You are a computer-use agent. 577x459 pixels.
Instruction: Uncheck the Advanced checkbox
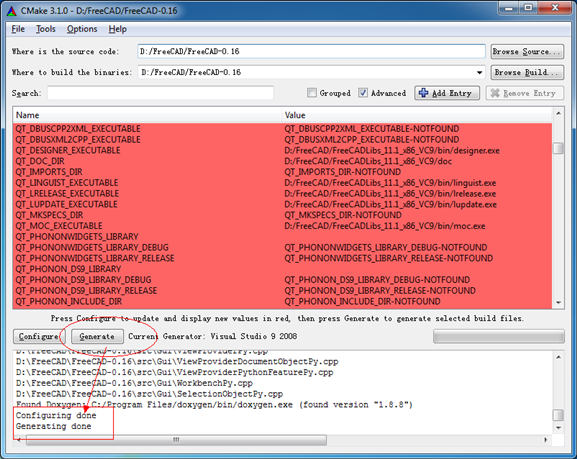pos(363,93)
